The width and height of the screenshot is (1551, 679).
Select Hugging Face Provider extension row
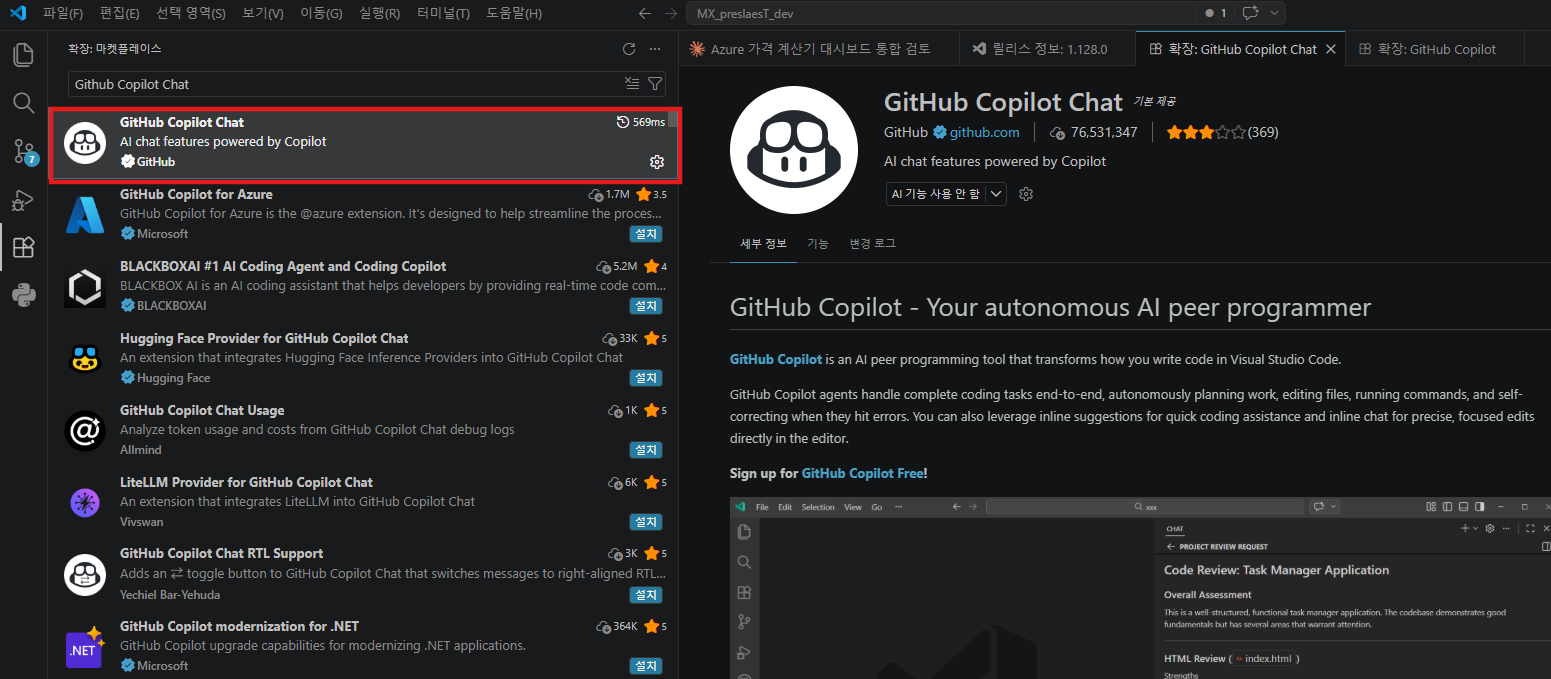364,358
